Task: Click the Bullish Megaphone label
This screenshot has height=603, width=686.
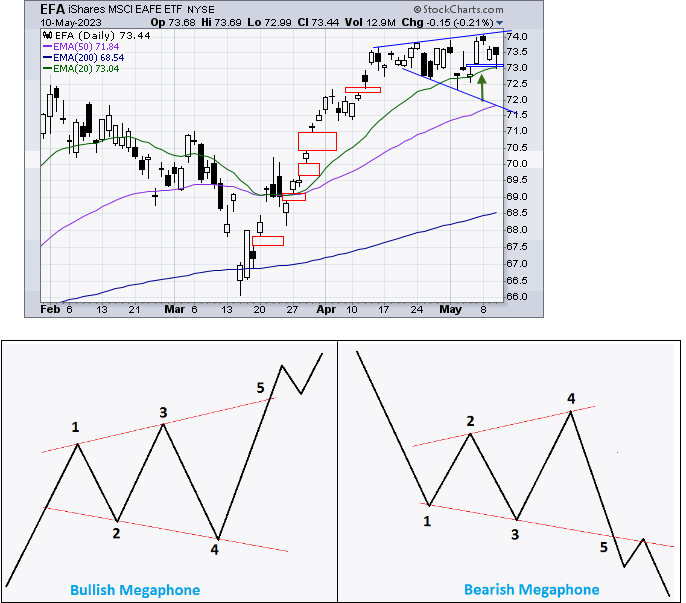Action: click(134, 589)
